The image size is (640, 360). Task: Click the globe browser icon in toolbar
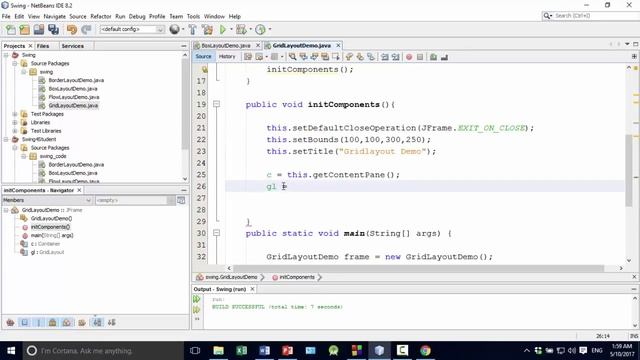tap(174, 29)
